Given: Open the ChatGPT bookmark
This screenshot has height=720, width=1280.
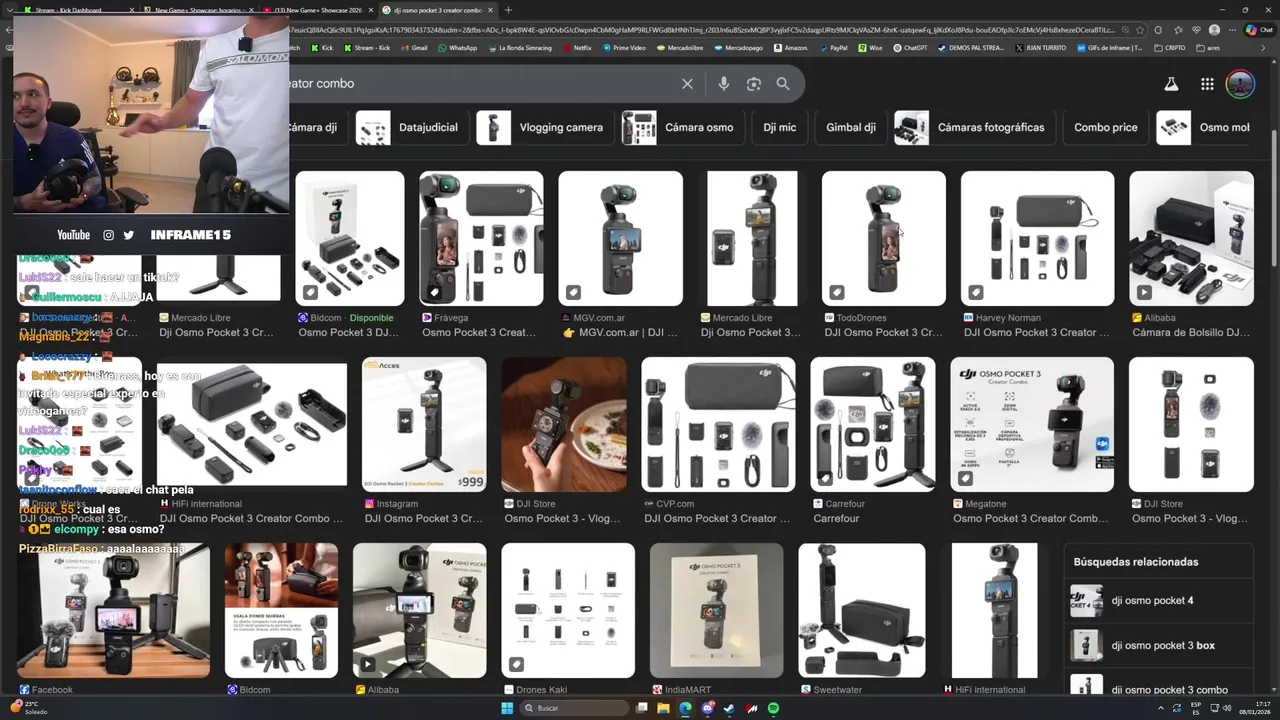Looking at the screenshot, I should pyautogui.click(x=911, y=48).
